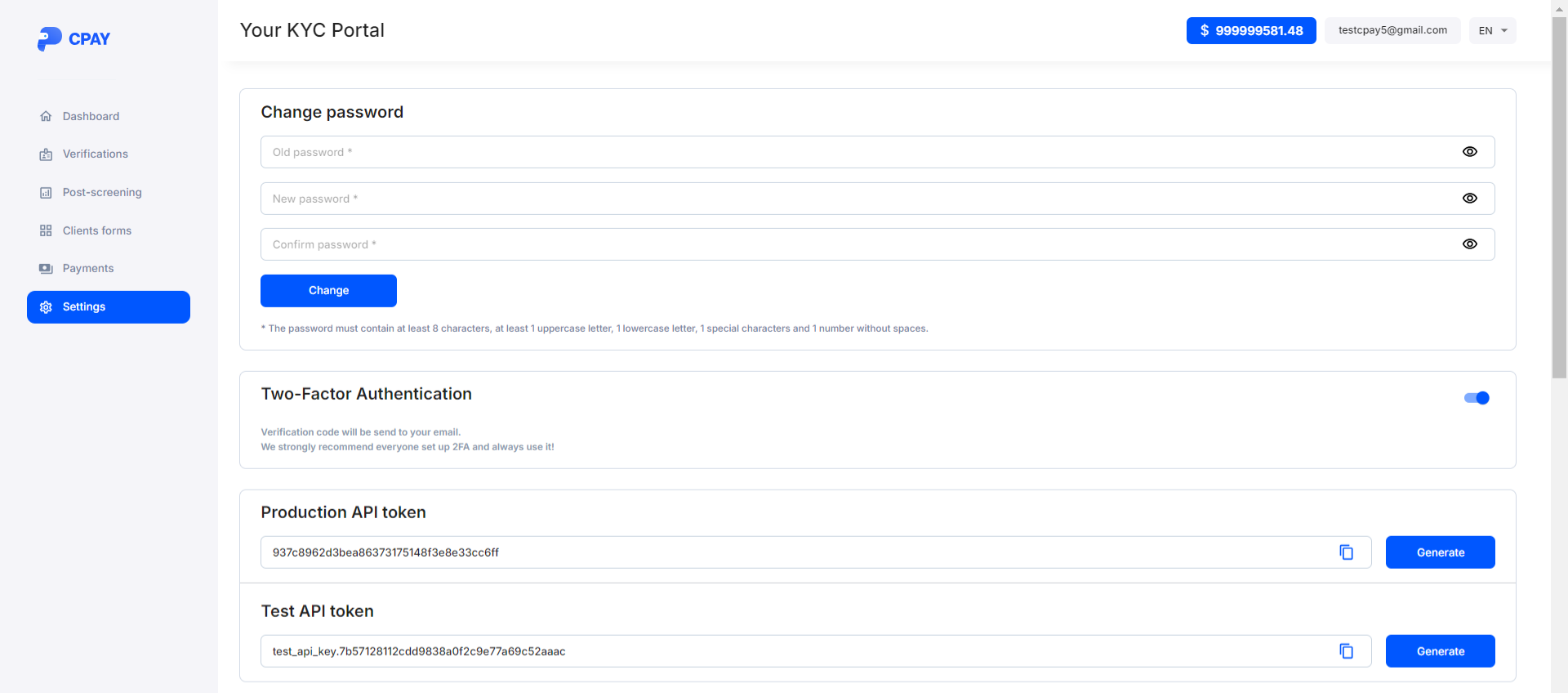The height and width of the screenshot is (693, 1568).
Task: Click the Dashboard home icon
Action: (46, 116)
